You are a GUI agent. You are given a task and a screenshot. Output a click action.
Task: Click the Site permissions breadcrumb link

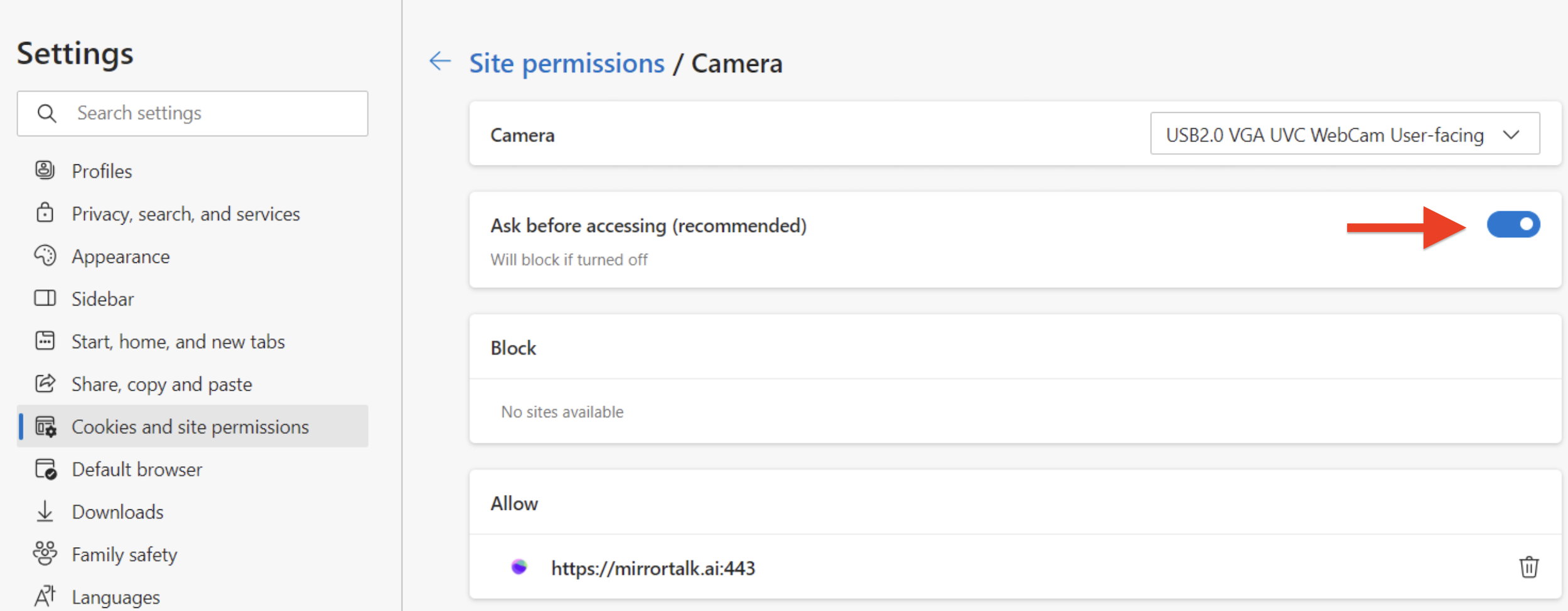pyautogui.click(x=567, y=63)
